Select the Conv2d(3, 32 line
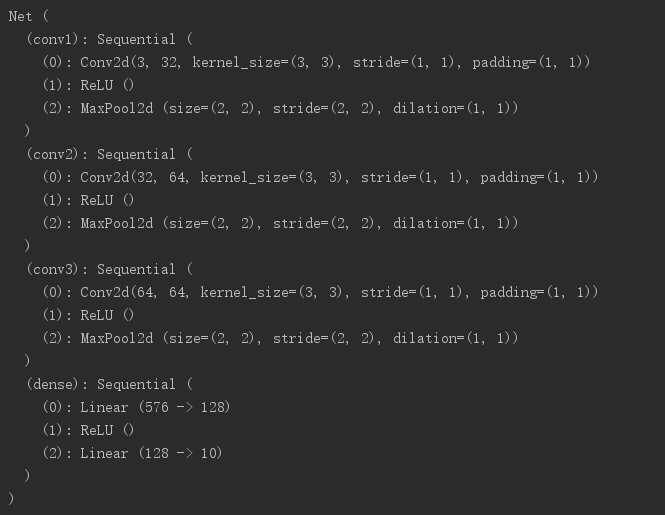This screenshot has height=515, width=665. 316,62
